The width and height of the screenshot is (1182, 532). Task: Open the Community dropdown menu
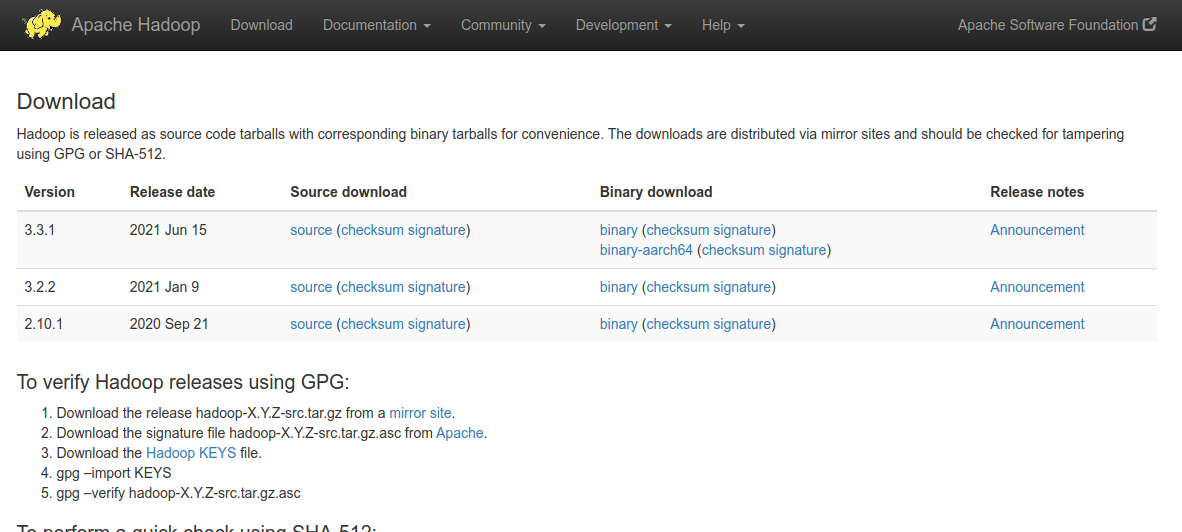coord(503,25)
